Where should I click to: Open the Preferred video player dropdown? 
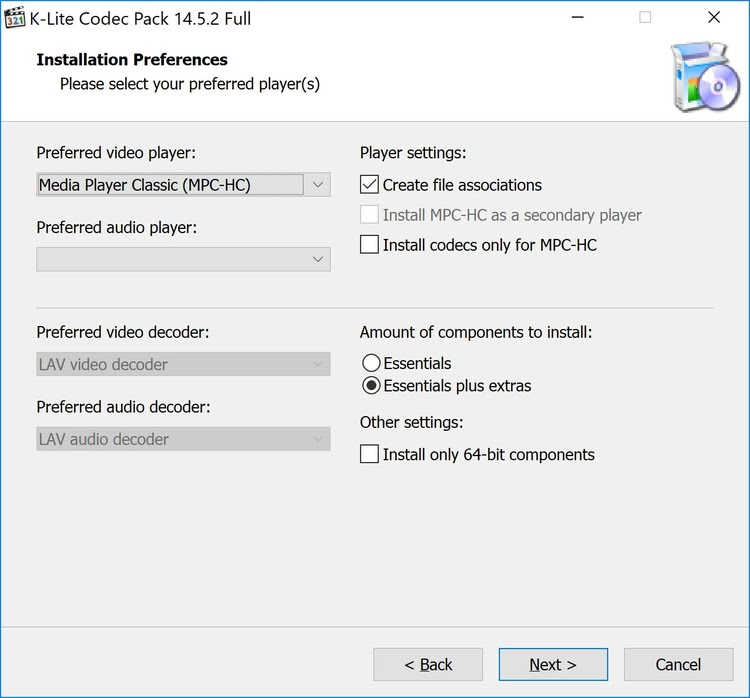pyautogui.click(x=183, y=185)
